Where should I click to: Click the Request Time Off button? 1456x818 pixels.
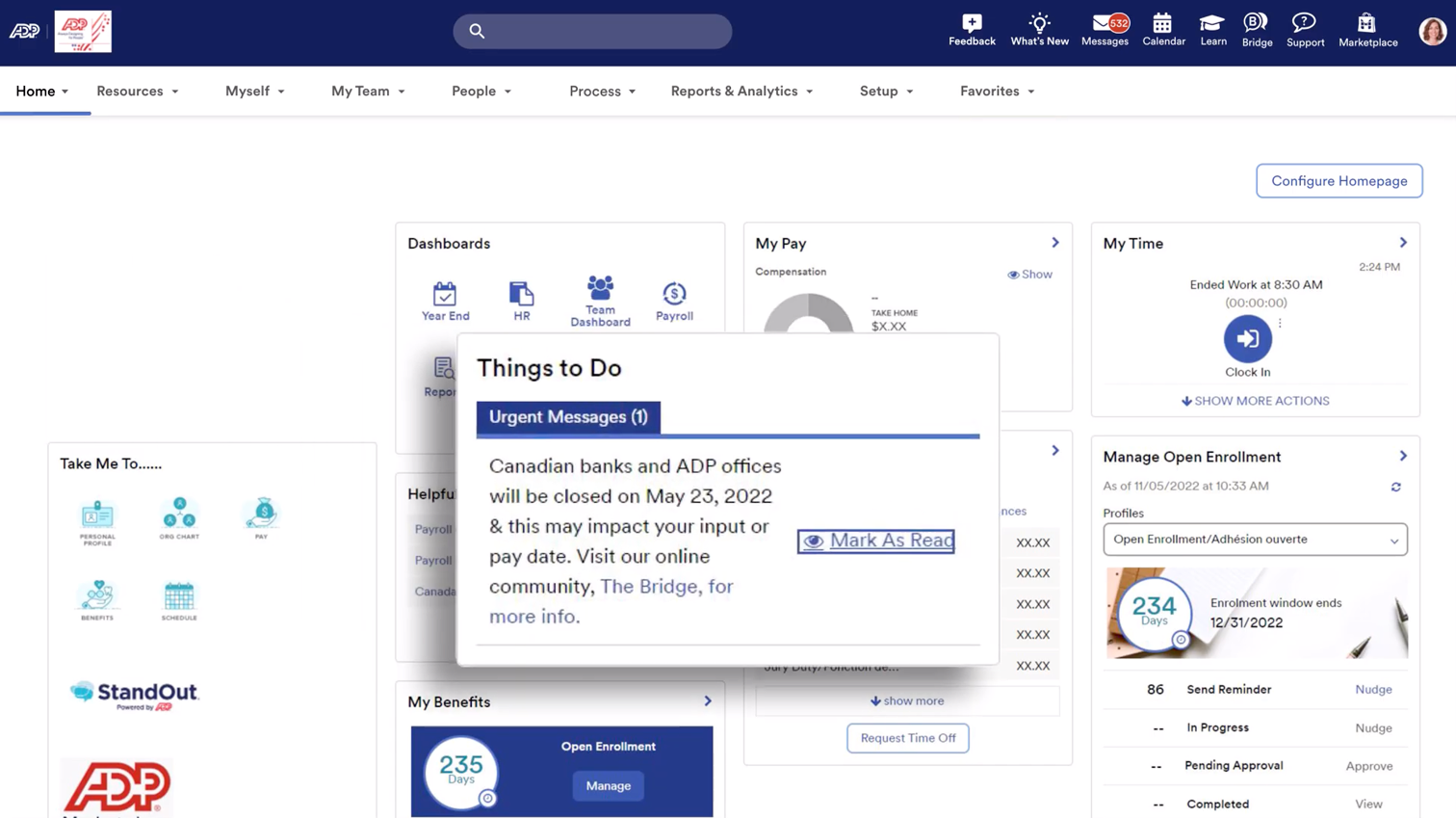[x=907, y=738]
